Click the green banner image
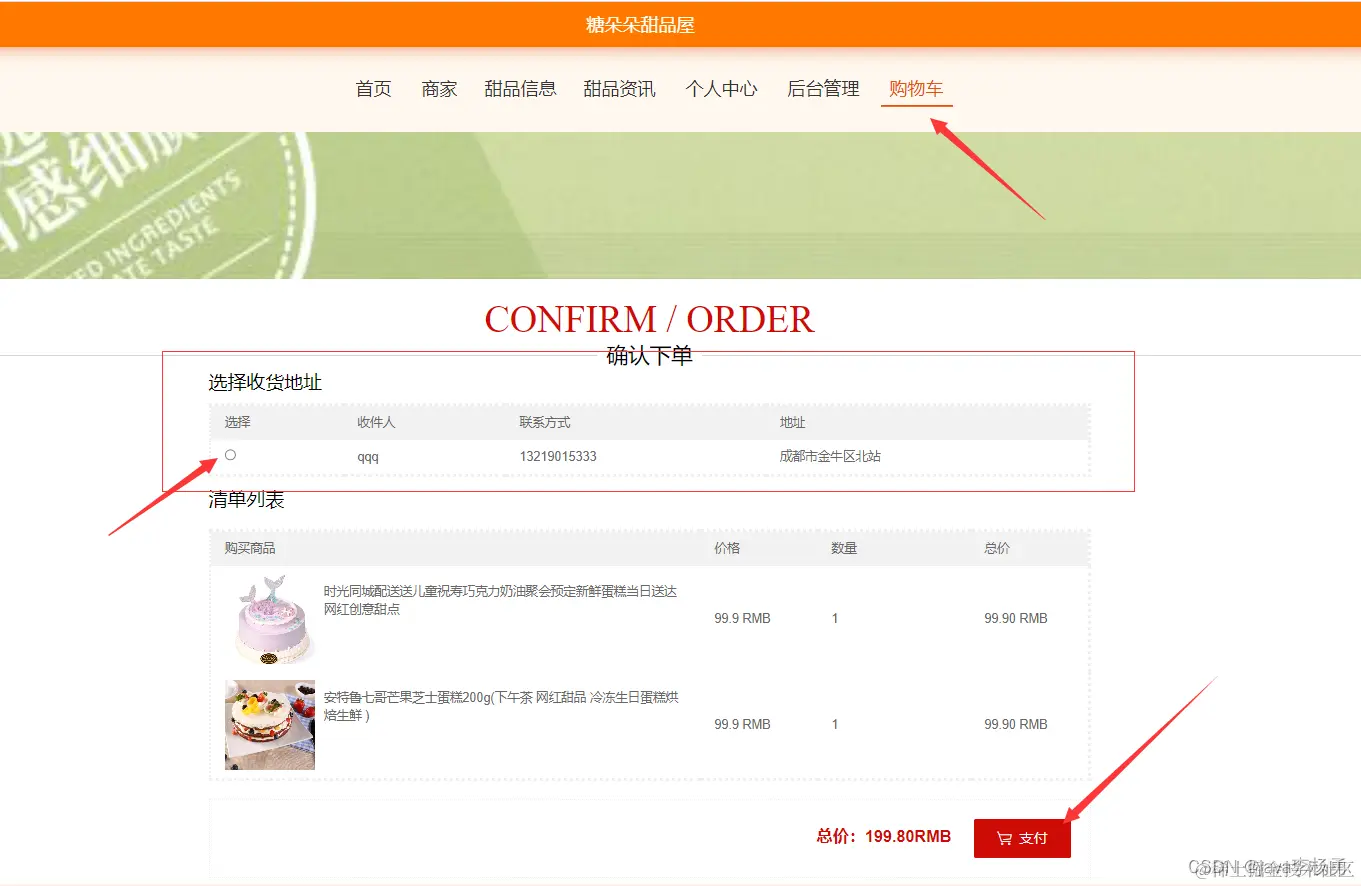1361x886 pixels. [x=680, y=205]
